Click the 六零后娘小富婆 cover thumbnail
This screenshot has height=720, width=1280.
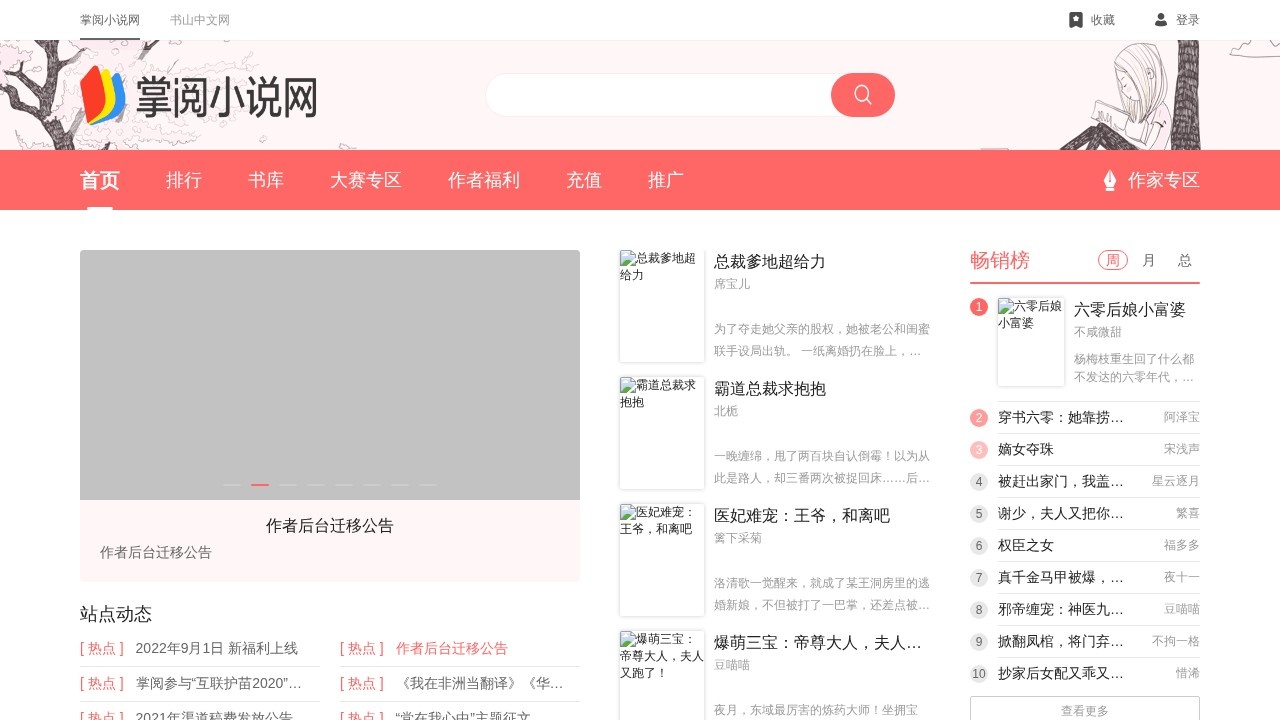1031,342
